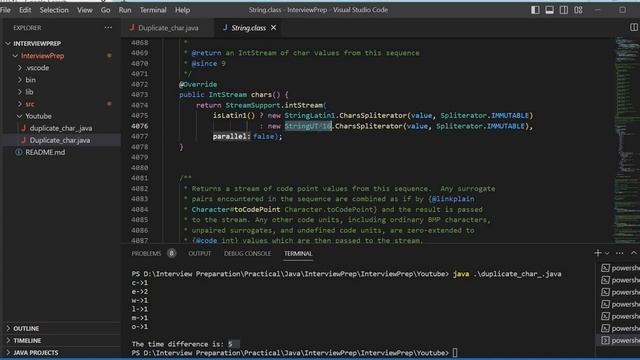This screenshot has height=360, width=640.
Task: Open duplicate_char_.java in explorer
Action: 61,128
